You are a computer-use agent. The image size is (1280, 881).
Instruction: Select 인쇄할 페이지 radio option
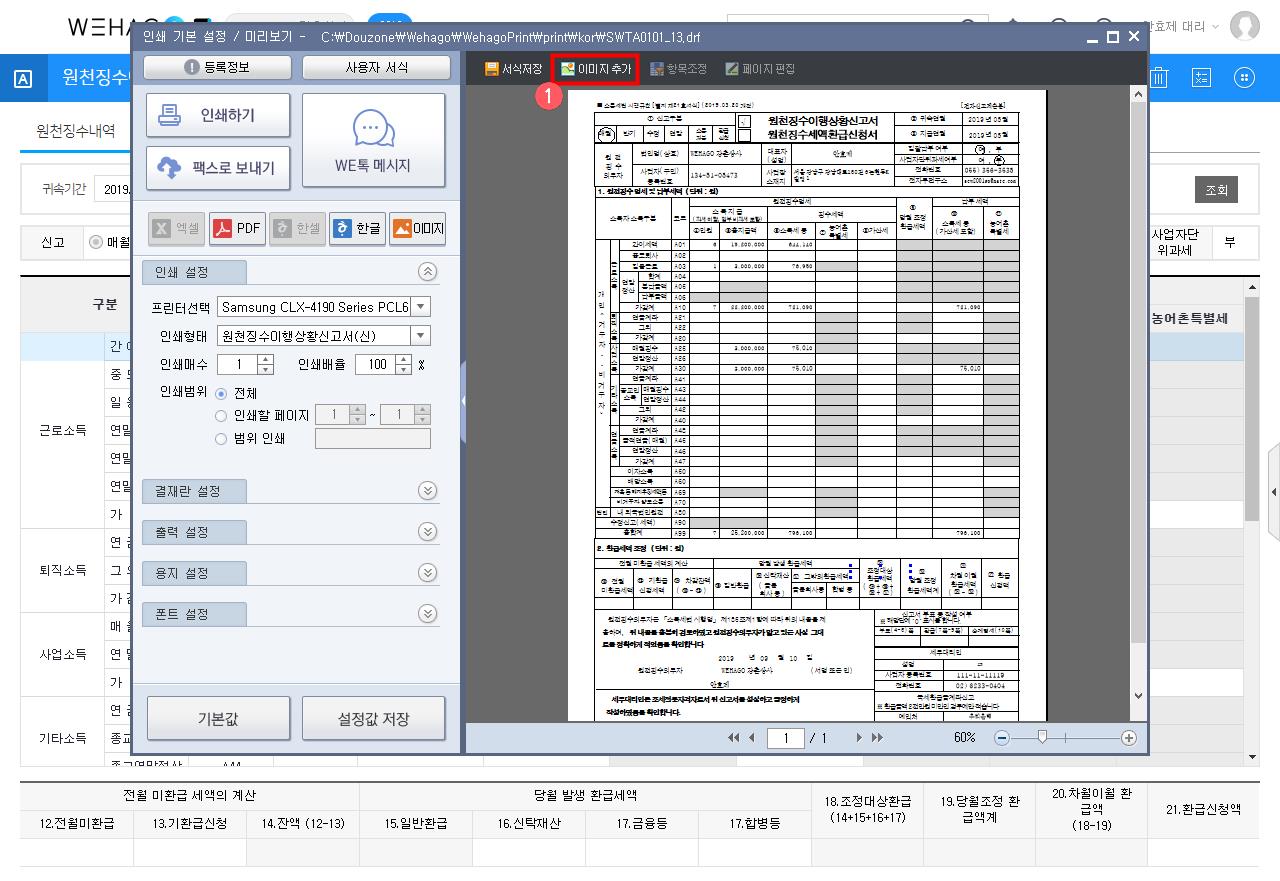(221, 416)
